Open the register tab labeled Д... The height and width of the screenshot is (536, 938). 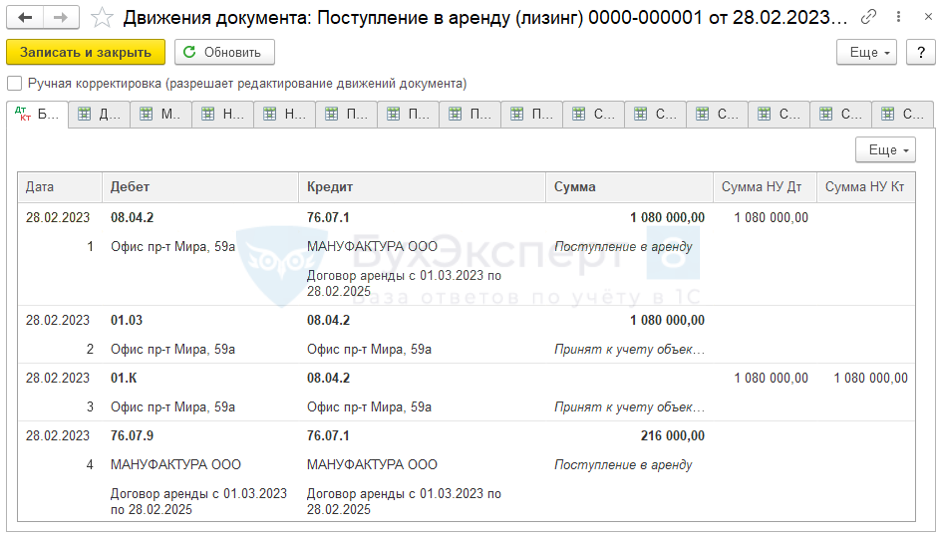(99, 115)
